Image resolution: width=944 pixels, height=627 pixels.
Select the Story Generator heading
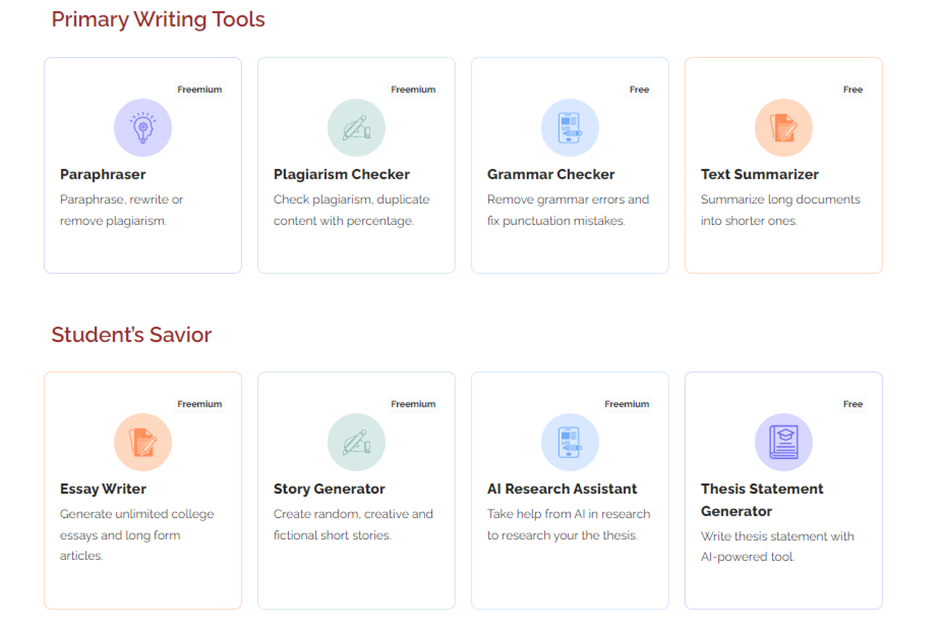click(329, 489)
